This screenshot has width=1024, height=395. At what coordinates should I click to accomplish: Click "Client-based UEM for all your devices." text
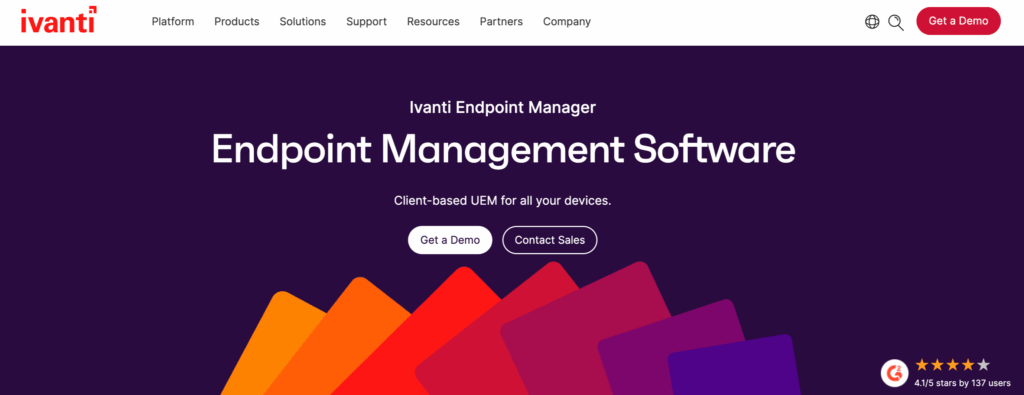(x=502, y=200)
